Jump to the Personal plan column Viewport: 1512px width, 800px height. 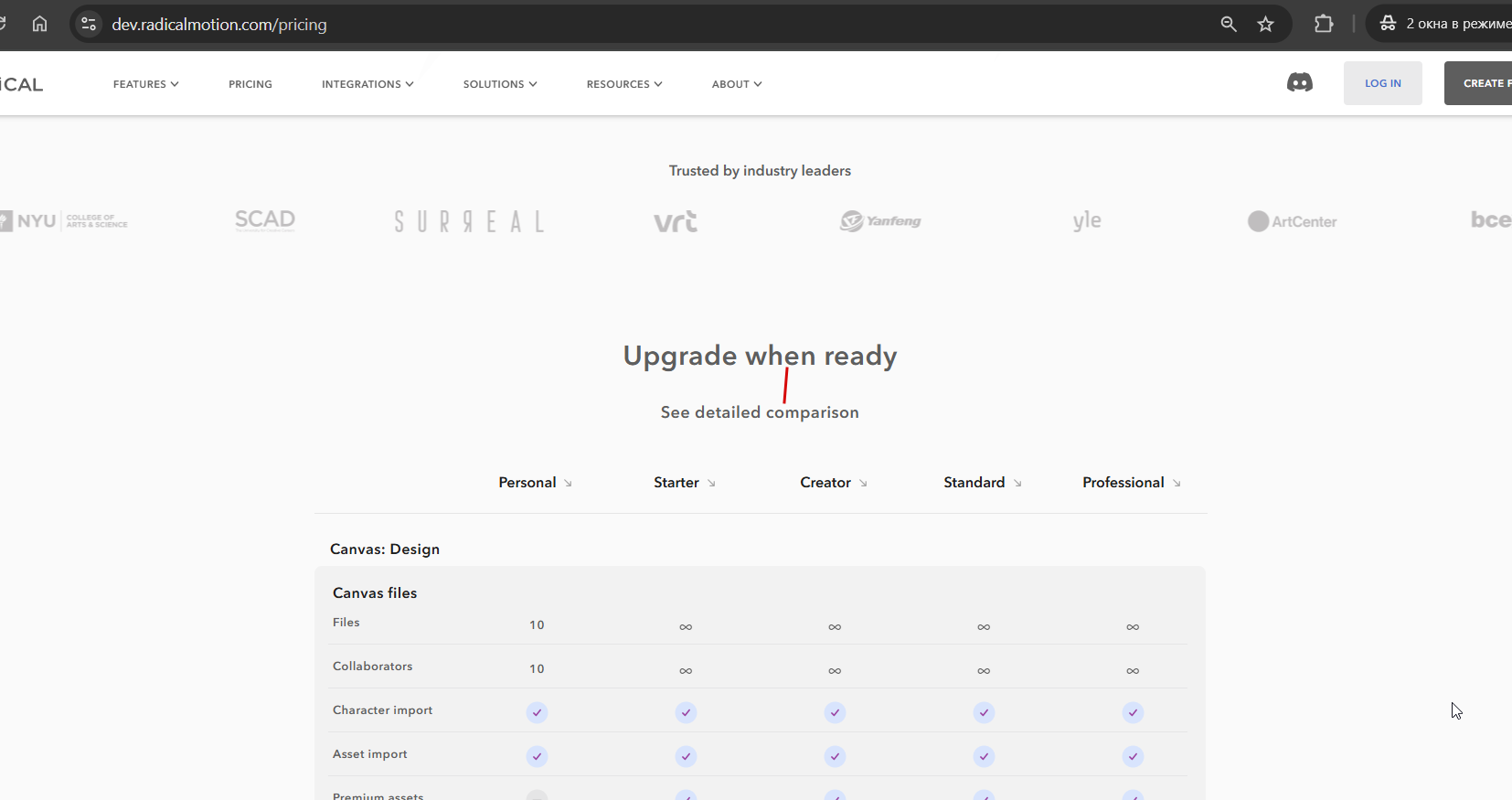point(536,483)
